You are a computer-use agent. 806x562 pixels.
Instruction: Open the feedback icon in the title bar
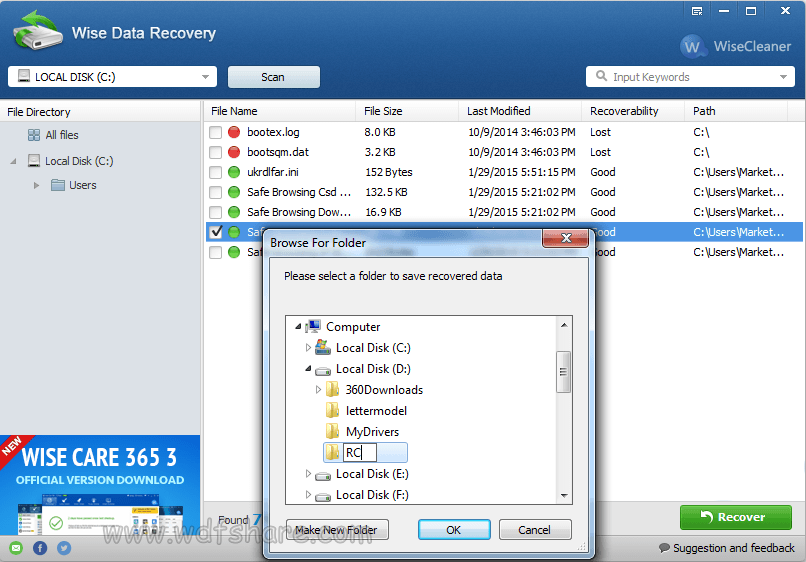[697, 11]
